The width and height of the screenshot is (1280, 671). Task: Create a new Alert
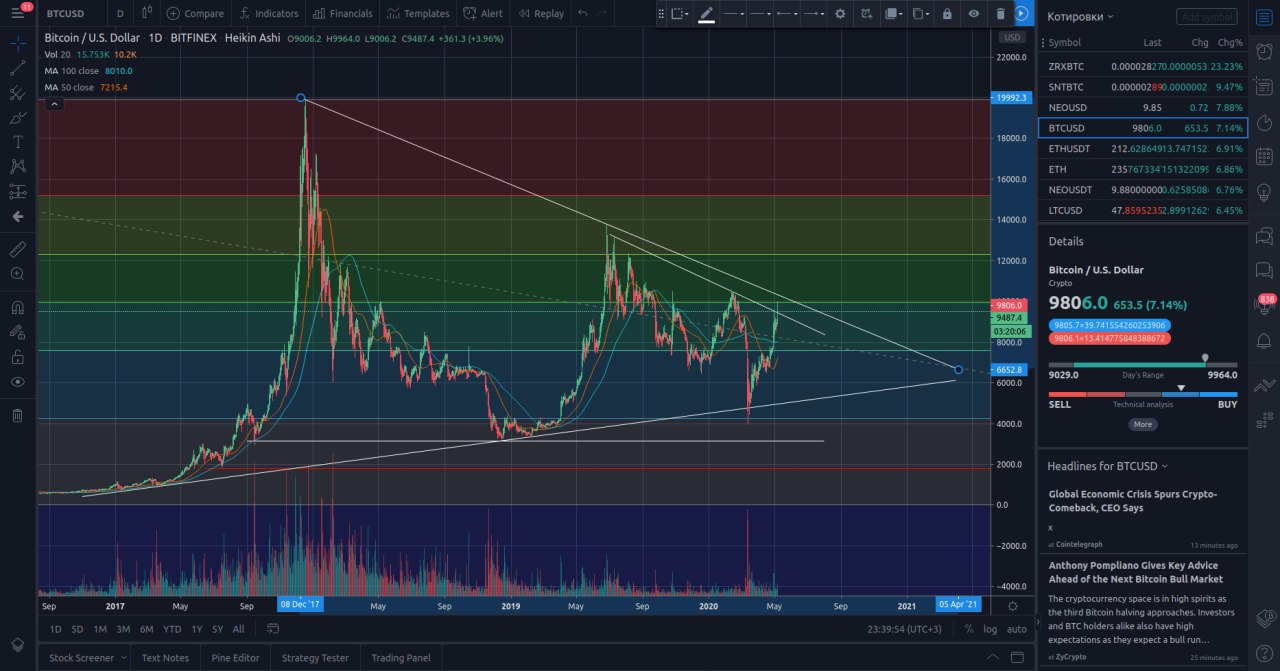[x=483, y=13]
